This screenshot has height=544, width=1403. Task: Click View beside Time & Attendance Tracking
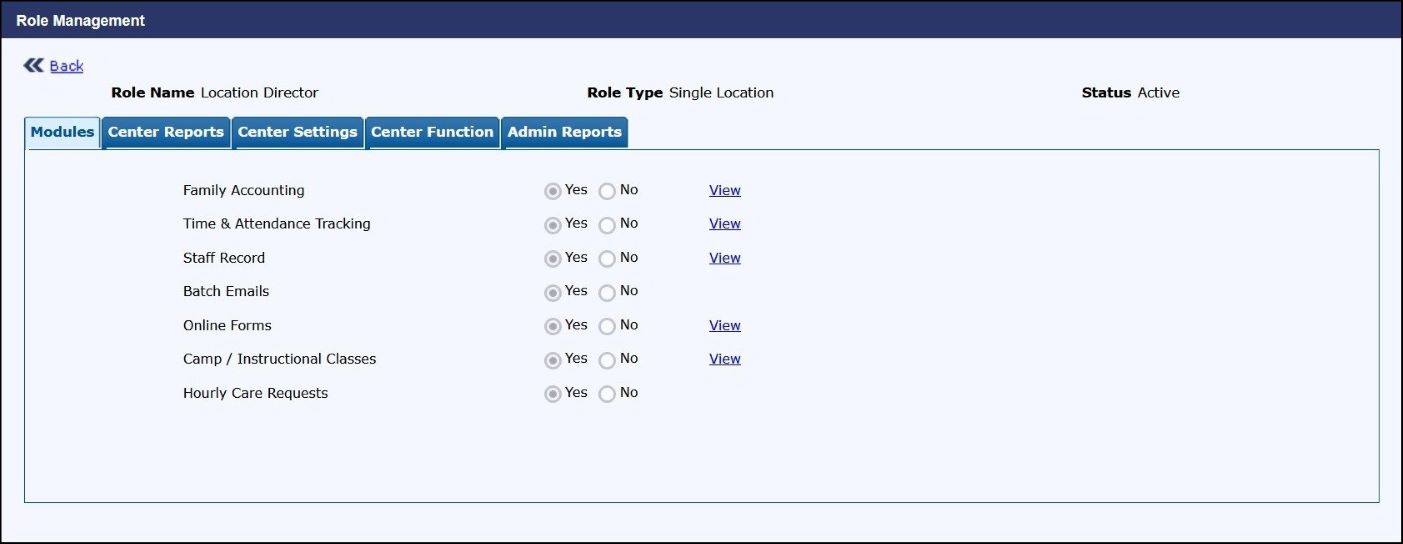[x=725, y=224]
